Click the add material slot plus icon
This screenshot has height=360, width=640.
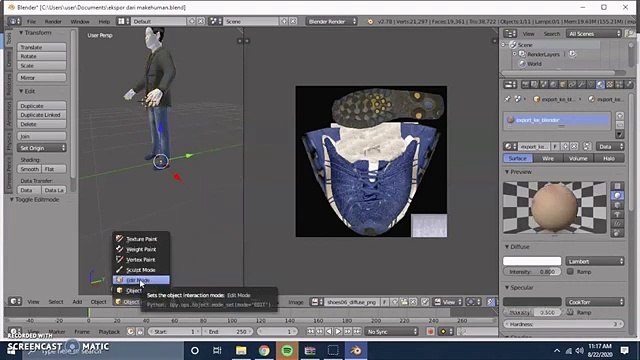click(x=620, y=116)
